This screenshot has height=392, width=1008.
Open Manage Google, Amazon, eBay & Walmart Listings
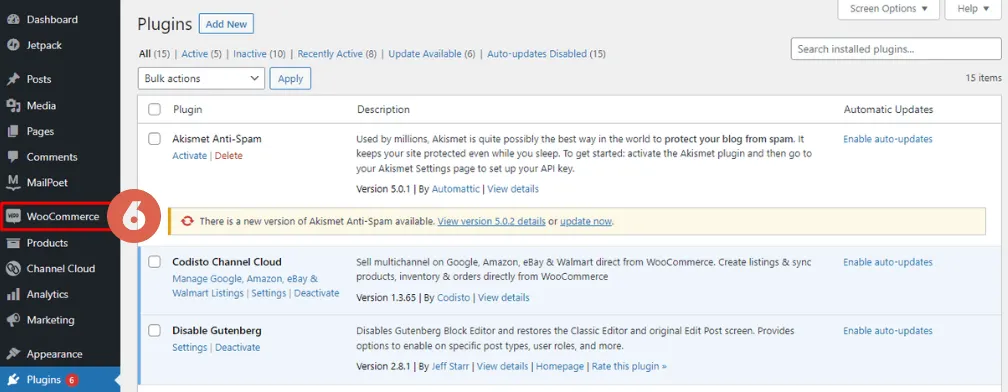pyautogui.click(x=245, y=286)
